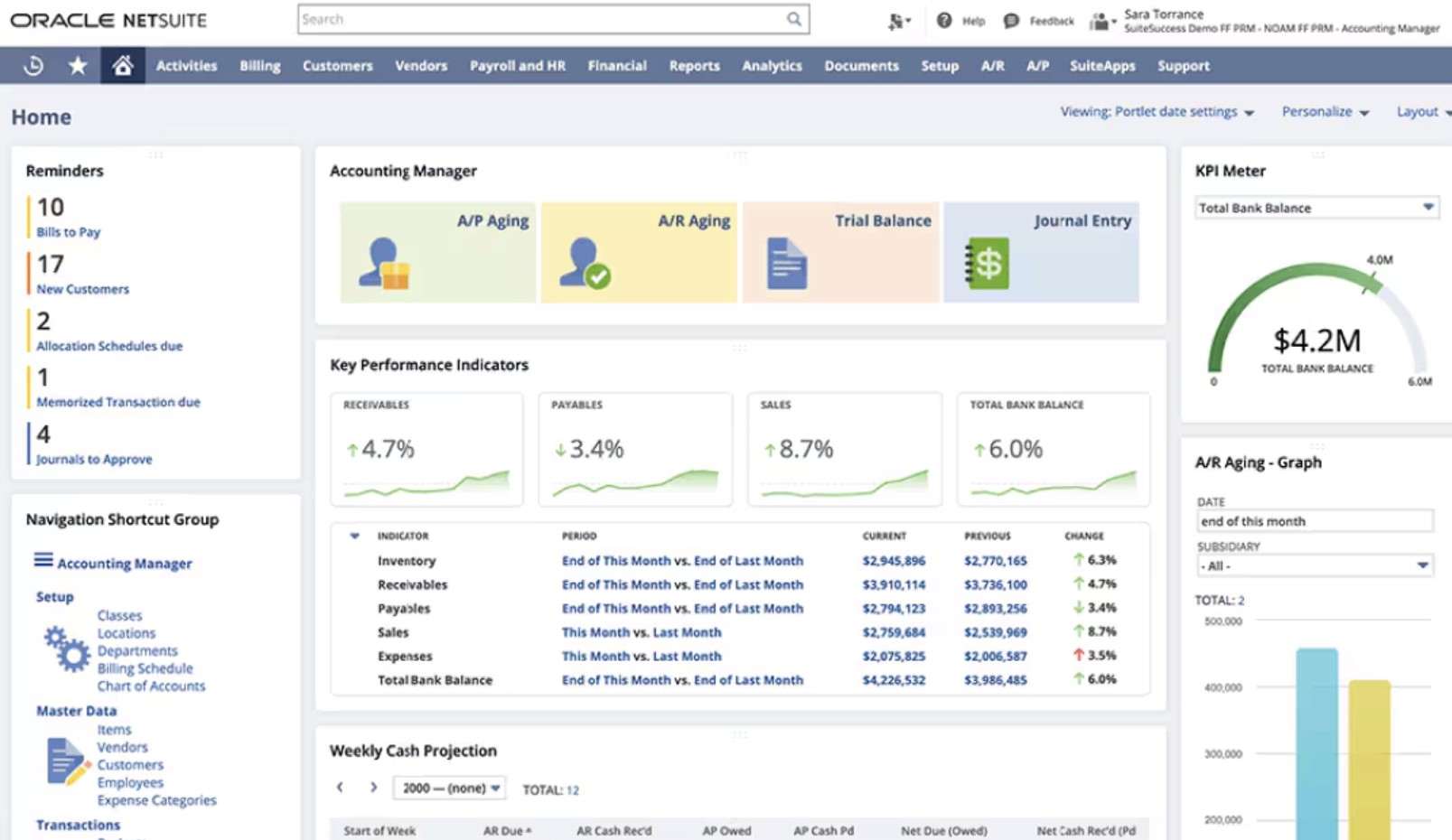The image size is (1452, 840).
Task: Open the Shortcuts star icon
Action: tap(78, 65)
